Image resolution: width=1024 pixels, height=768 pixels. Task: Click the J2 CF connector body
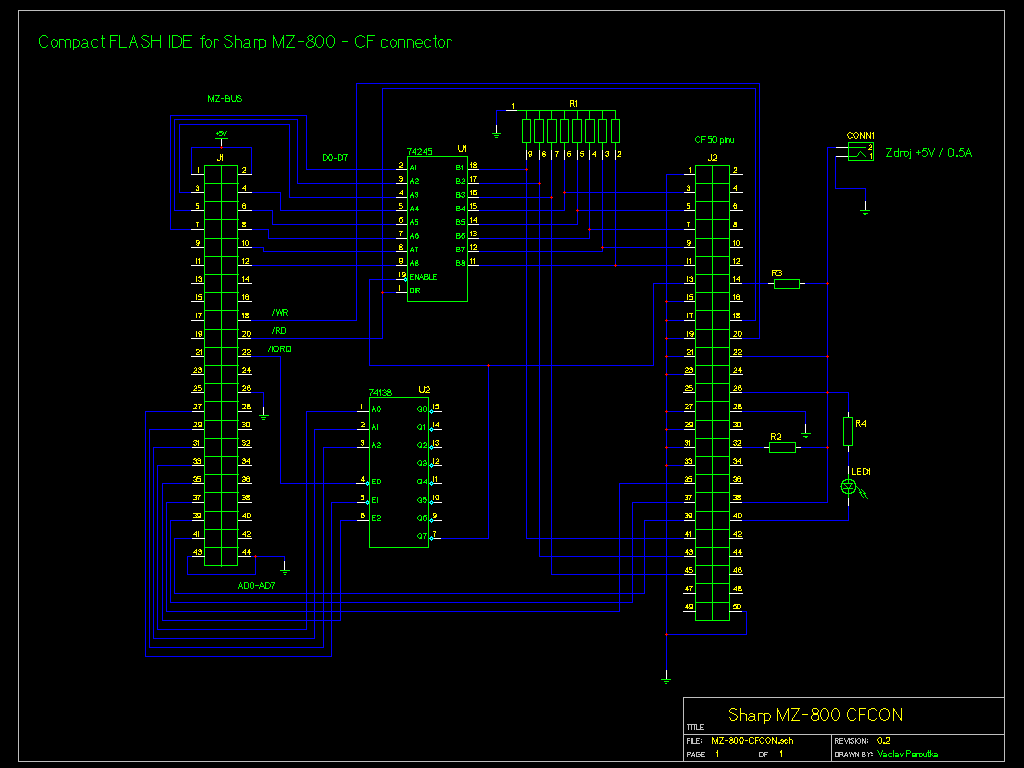click(x=712, y=392)
